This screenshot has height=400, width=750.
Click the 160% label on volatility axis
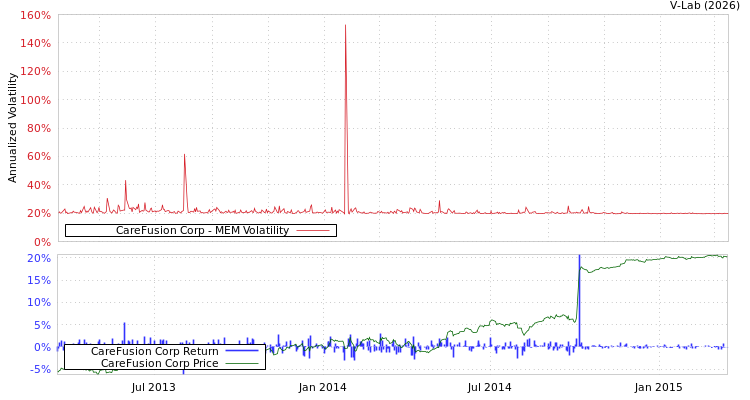(x=35, y=16)
